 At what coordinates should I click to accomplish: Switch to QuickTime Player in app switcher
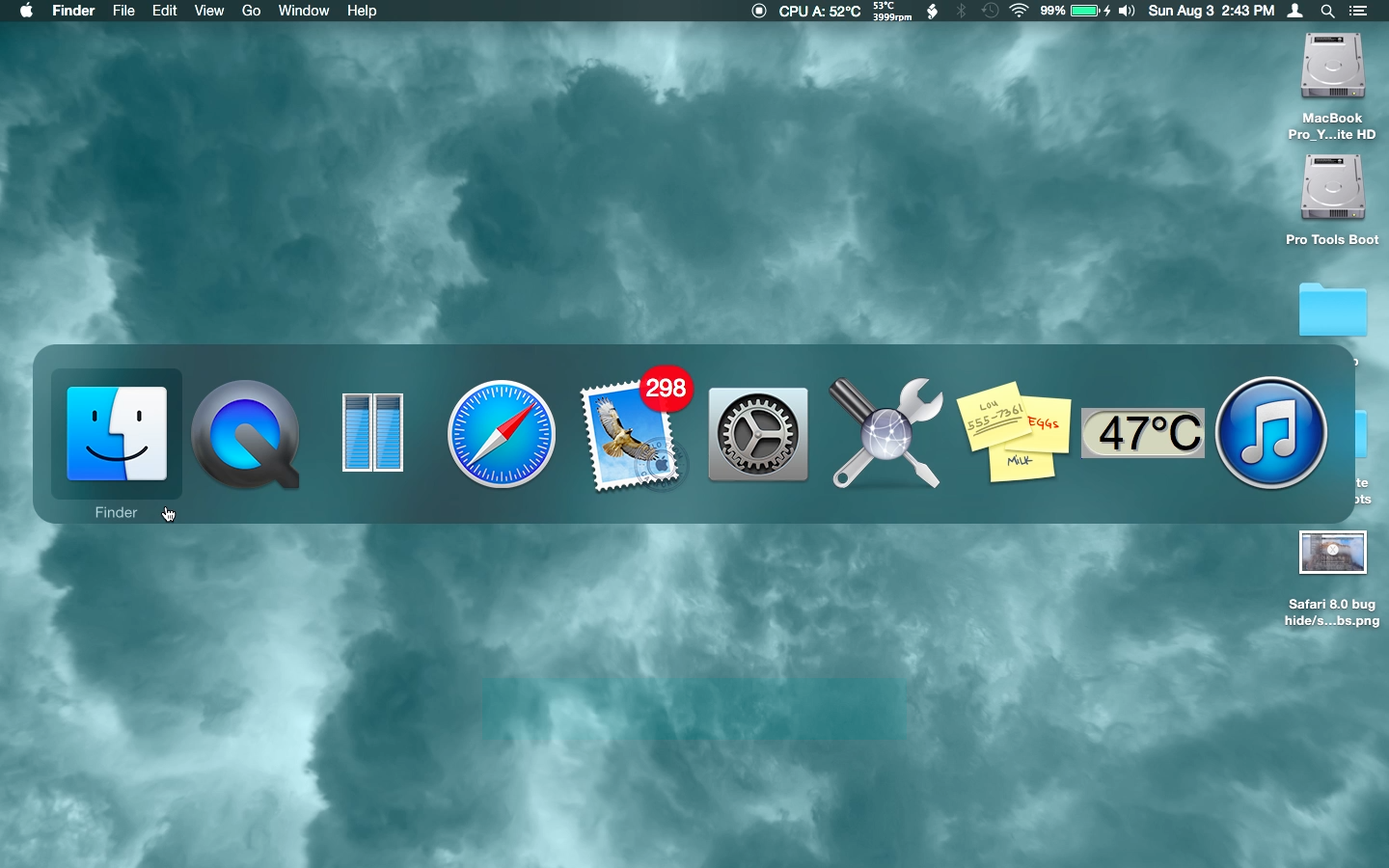pyautogui.click(x=245, y=434)
